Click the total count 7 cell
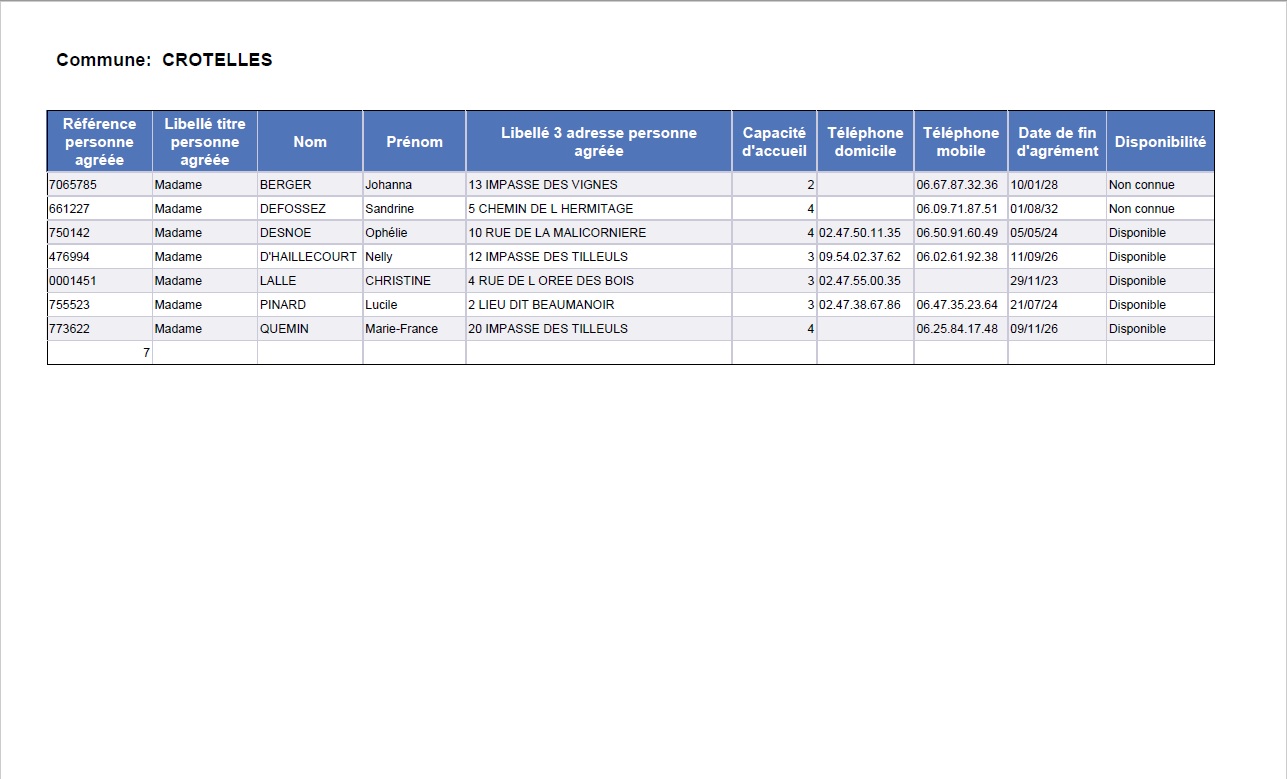 (x=100, y=353)
